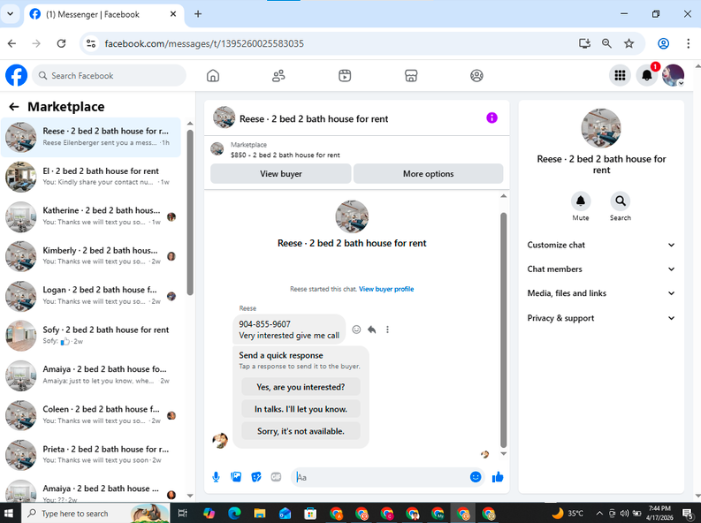The height and width of the screenshot is (523, 701).
Task: Send quick response 'Yes, are you interested?'
Action: (300, 387)
